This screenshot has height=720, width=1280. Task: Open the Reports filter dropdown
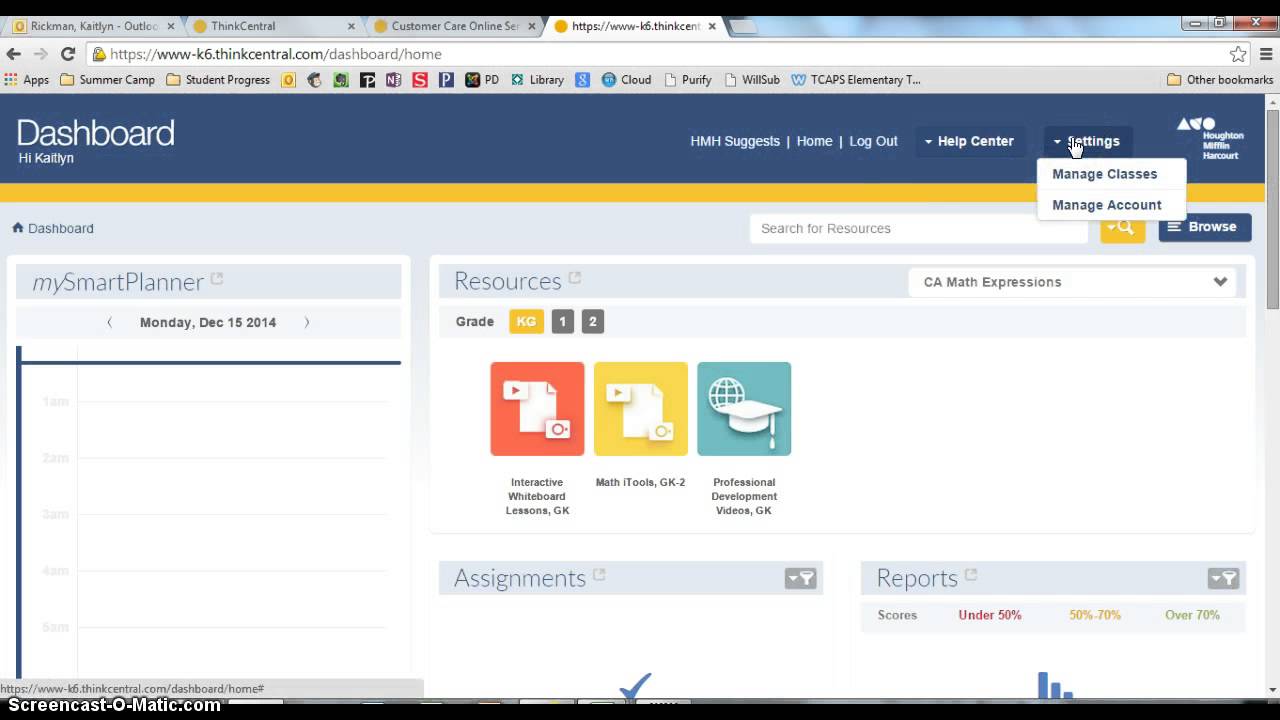[x=1224, y=578]
